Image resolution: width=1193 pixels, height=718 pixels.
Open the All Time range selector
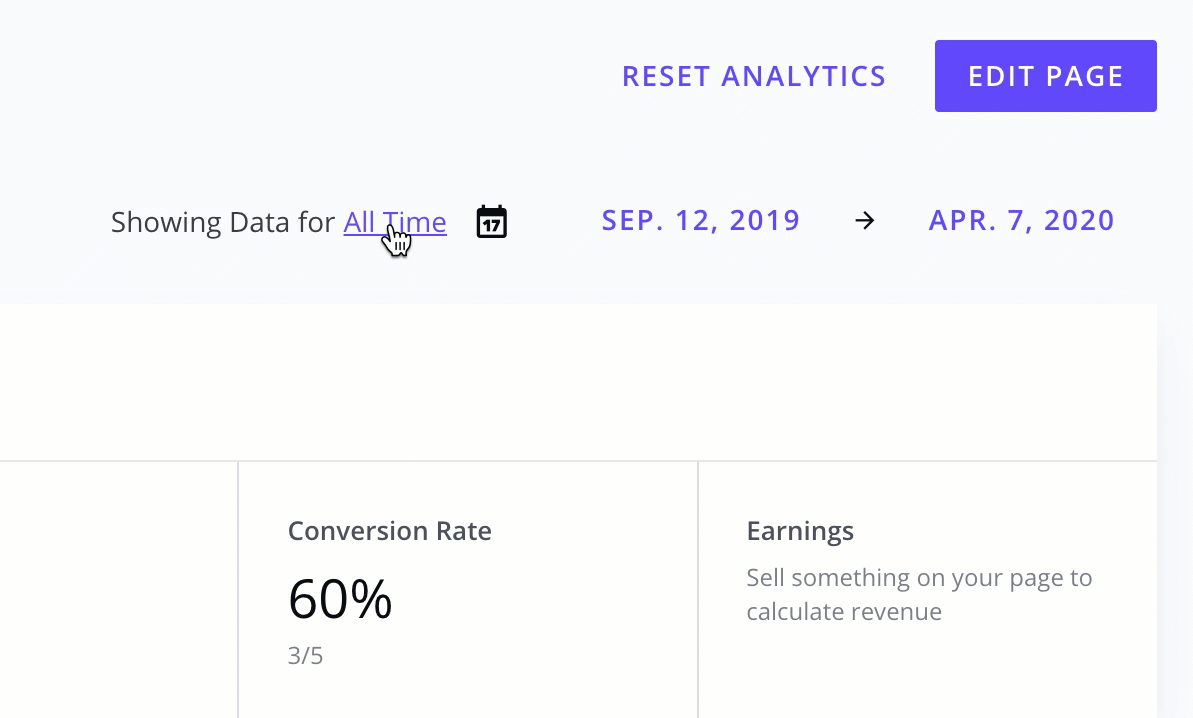(x=395, y=222)
